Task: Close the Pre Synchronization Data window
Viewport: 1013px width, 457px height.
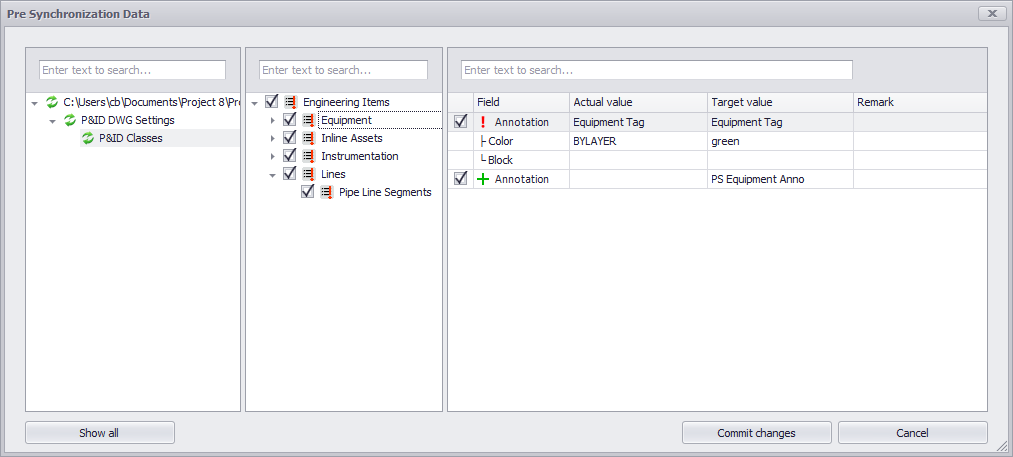Action: pyautogui.click(x=992, y=13)
